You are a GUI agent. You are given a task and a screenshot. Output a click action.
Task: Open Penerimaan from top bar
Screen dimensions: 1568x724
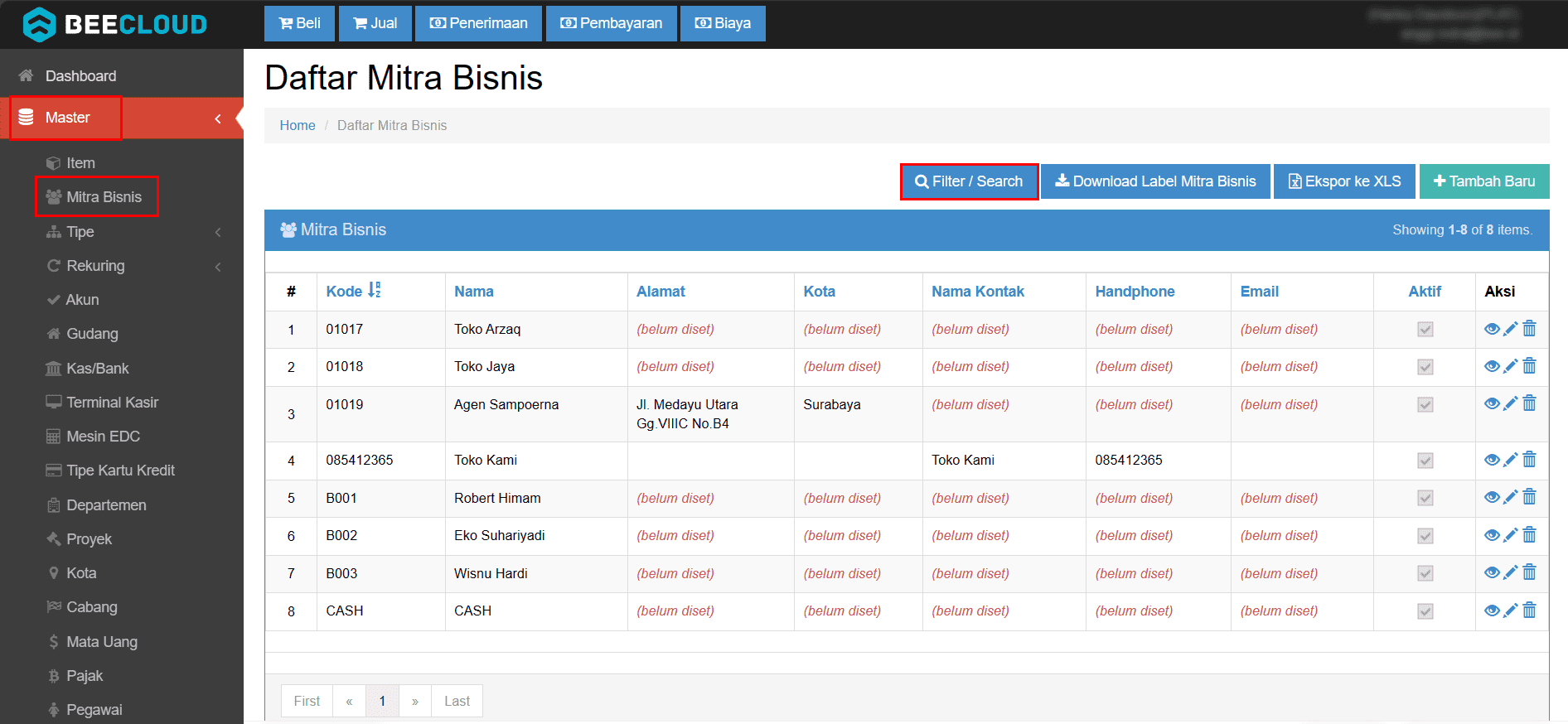tap(478, 23)
